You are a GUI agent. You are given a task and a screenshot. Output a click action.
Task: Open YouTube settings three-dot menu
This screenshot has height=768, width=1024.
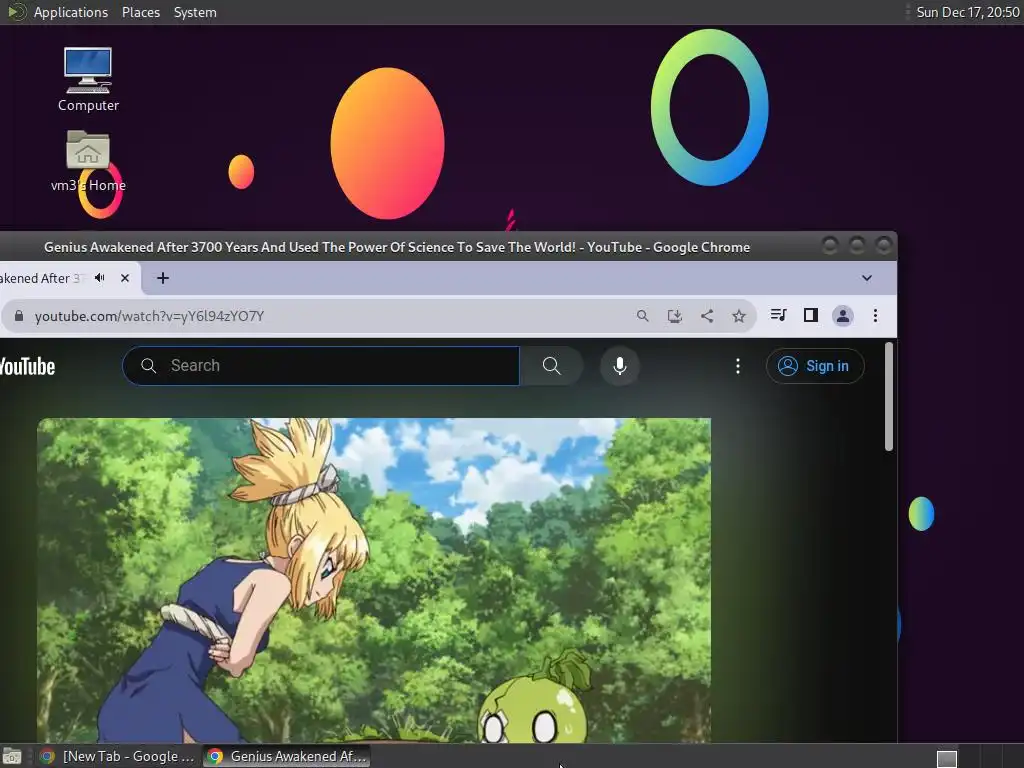click(x=738, y=366)
